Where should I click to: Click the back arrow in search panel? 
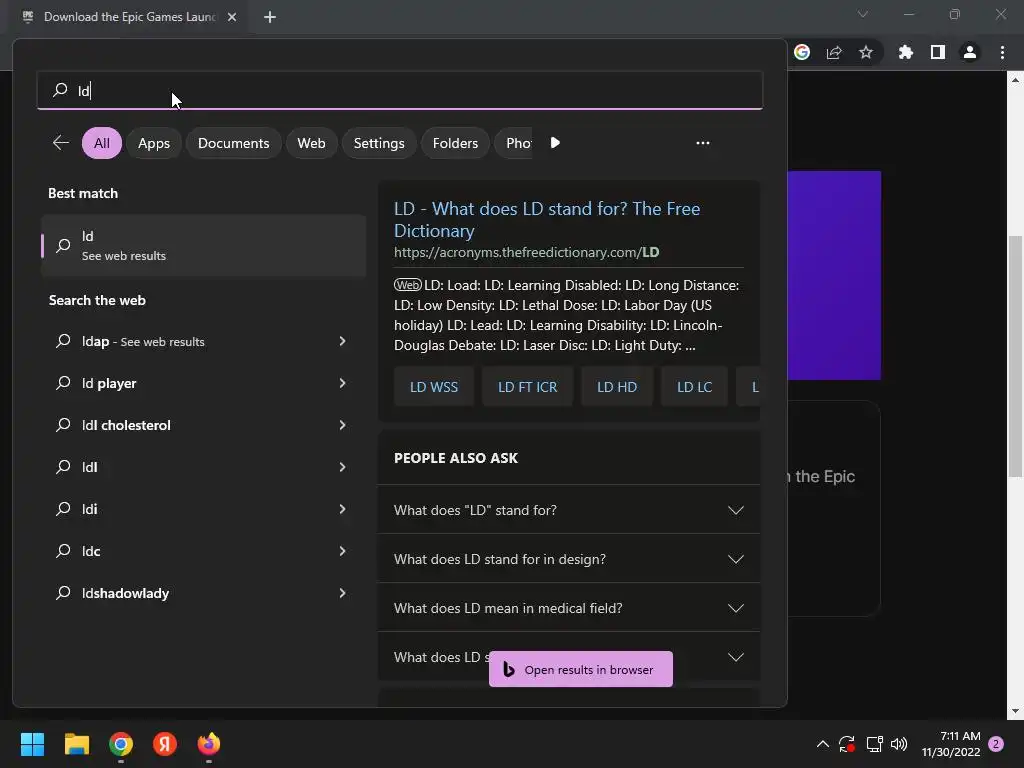point(61,142)
